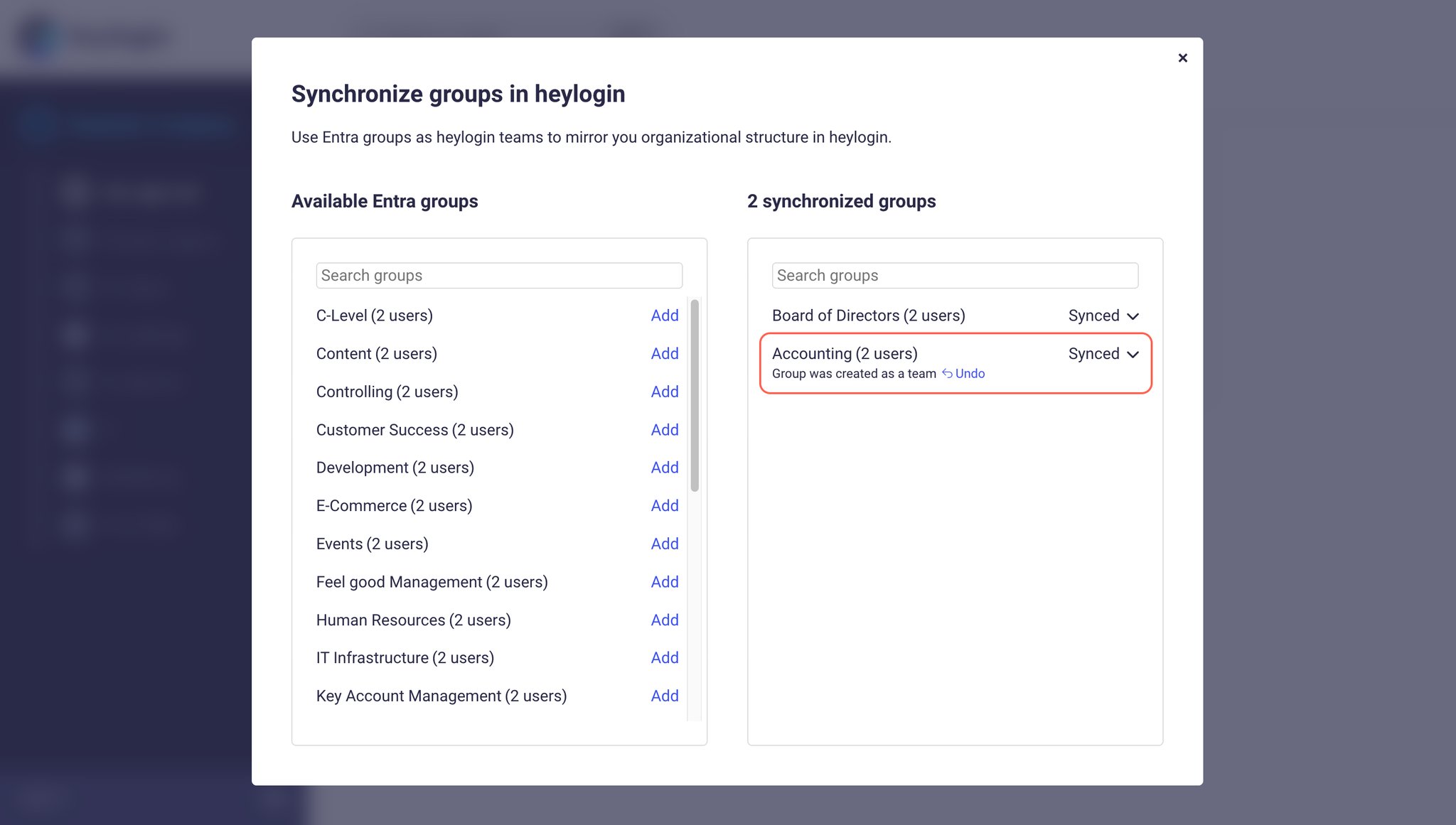Add the Events group

click(x=665, y=544)
